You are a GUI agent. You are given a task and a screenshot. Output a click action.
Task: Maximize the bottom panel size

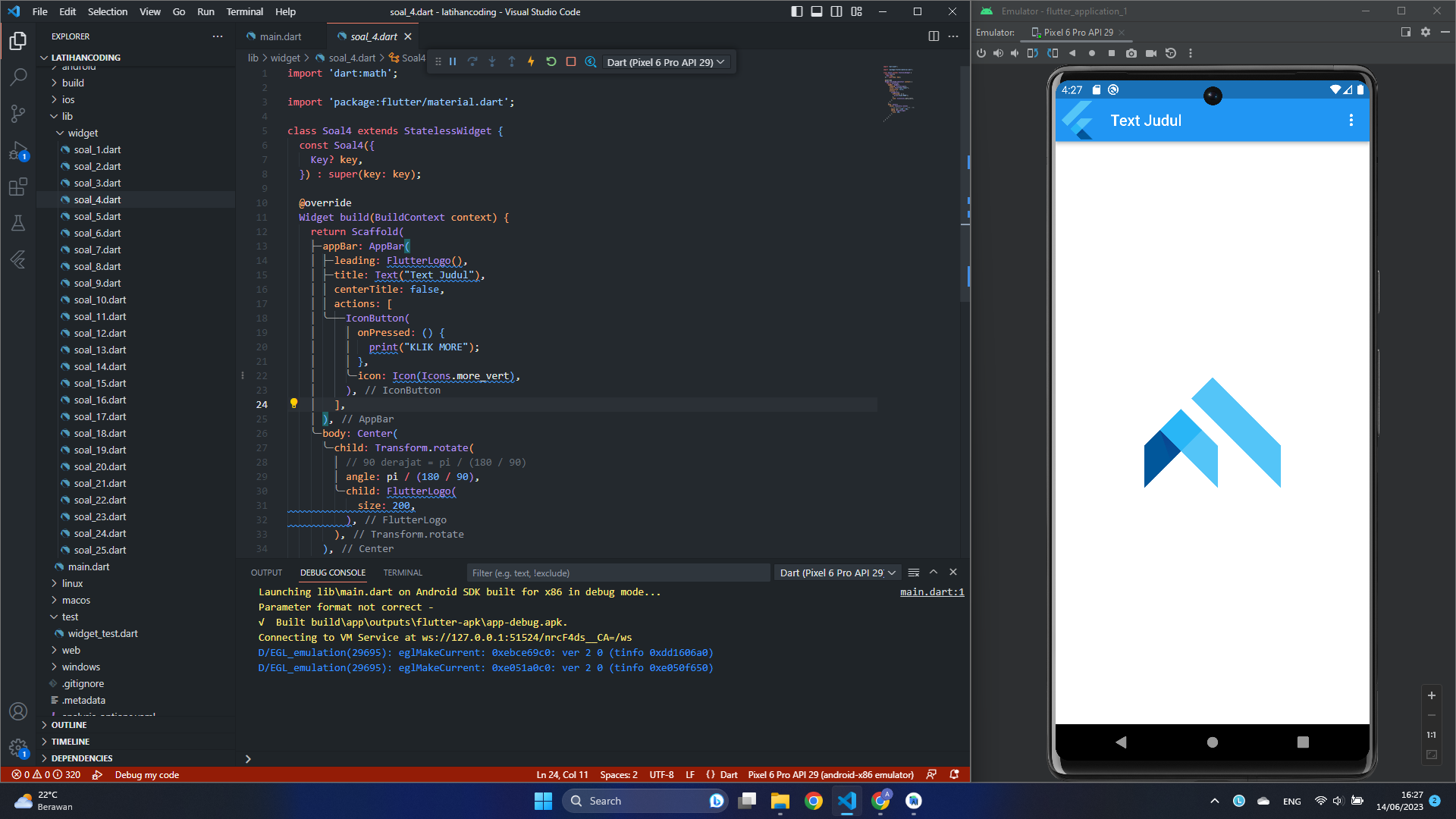934,573
